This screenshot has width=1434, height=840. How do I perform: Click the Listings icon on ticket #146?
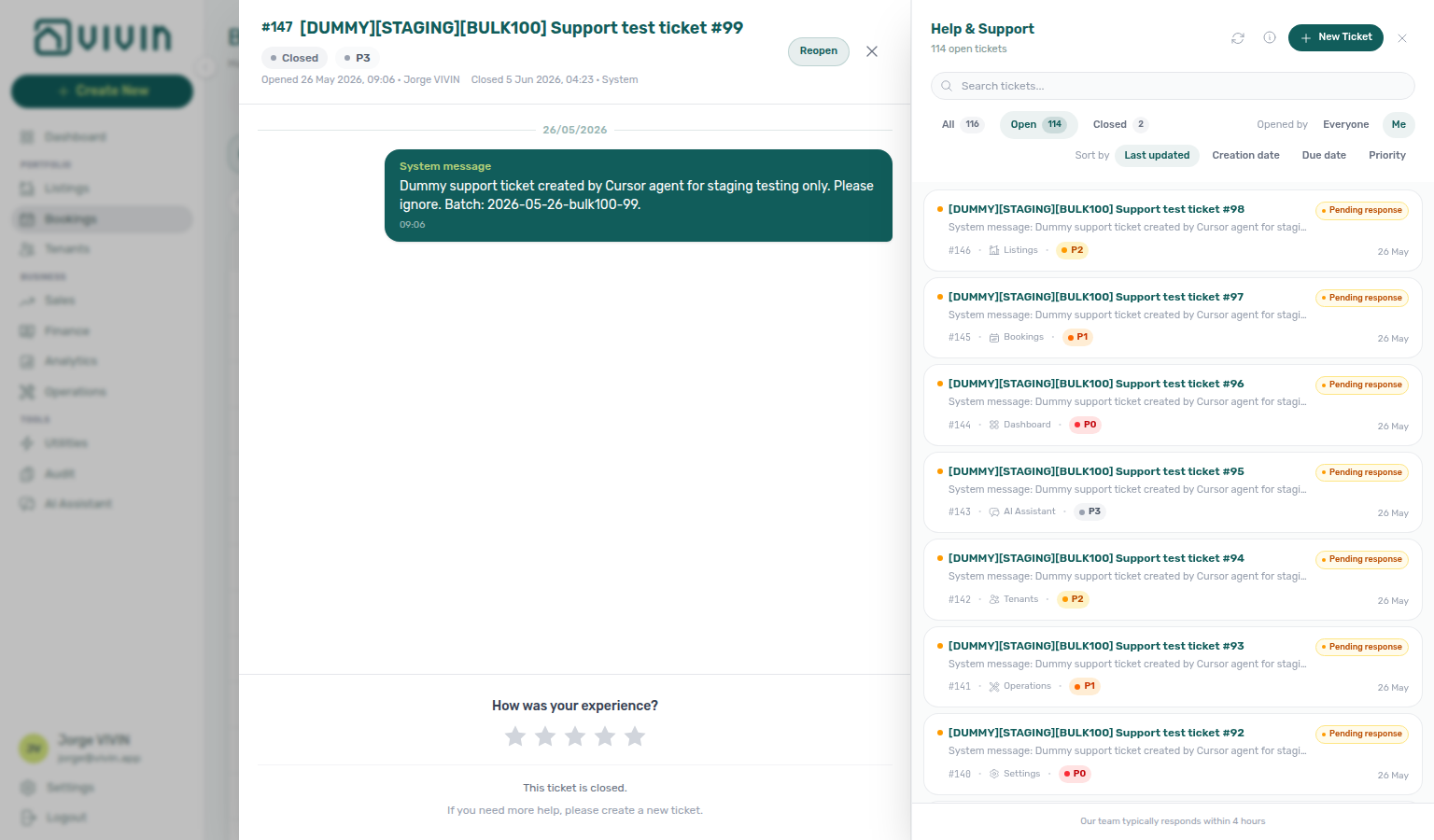pyautogui.click(x=994, y=250)
